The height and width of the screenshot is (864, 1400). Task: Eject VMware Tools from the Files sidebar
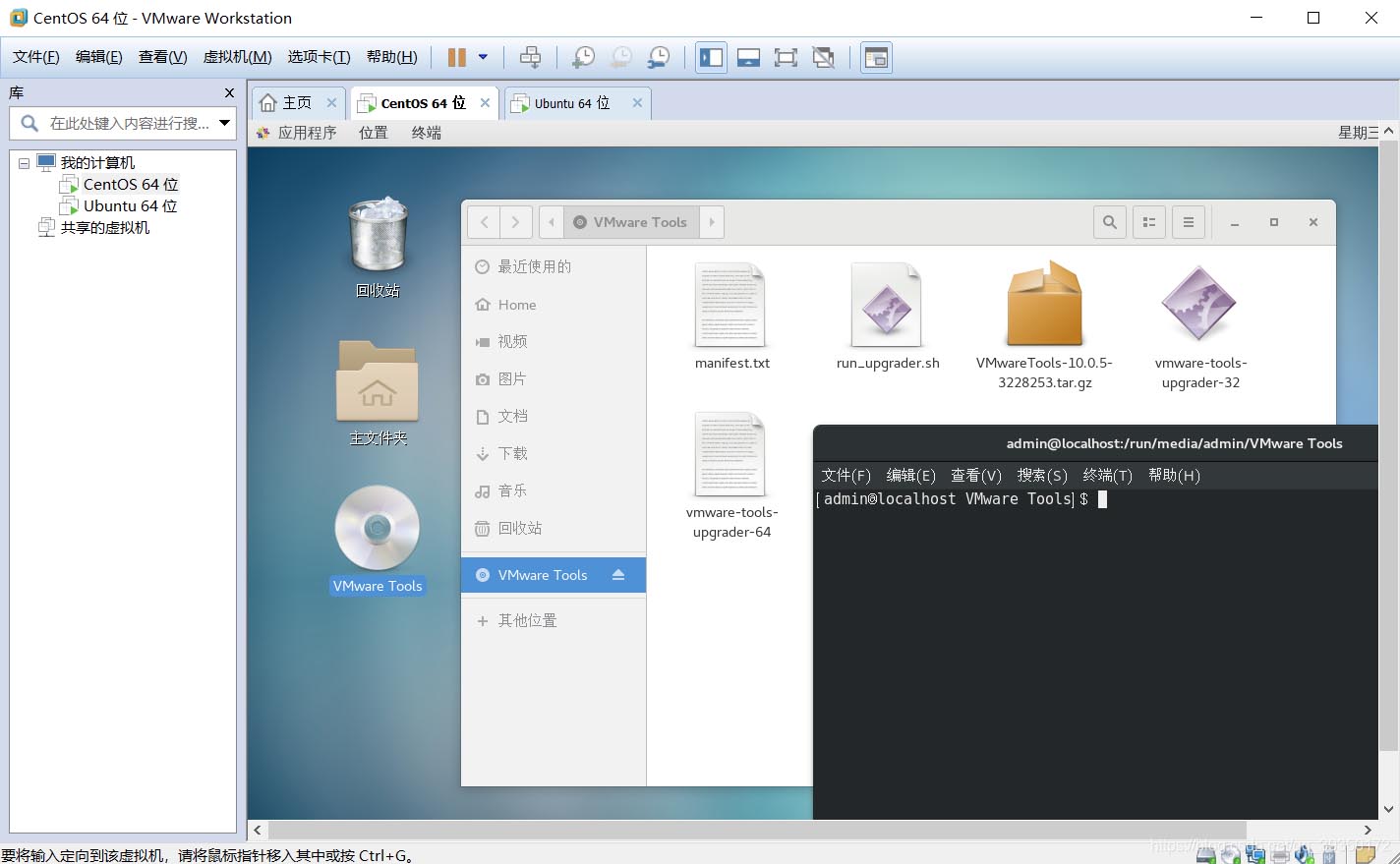click(x=618, y=575)
